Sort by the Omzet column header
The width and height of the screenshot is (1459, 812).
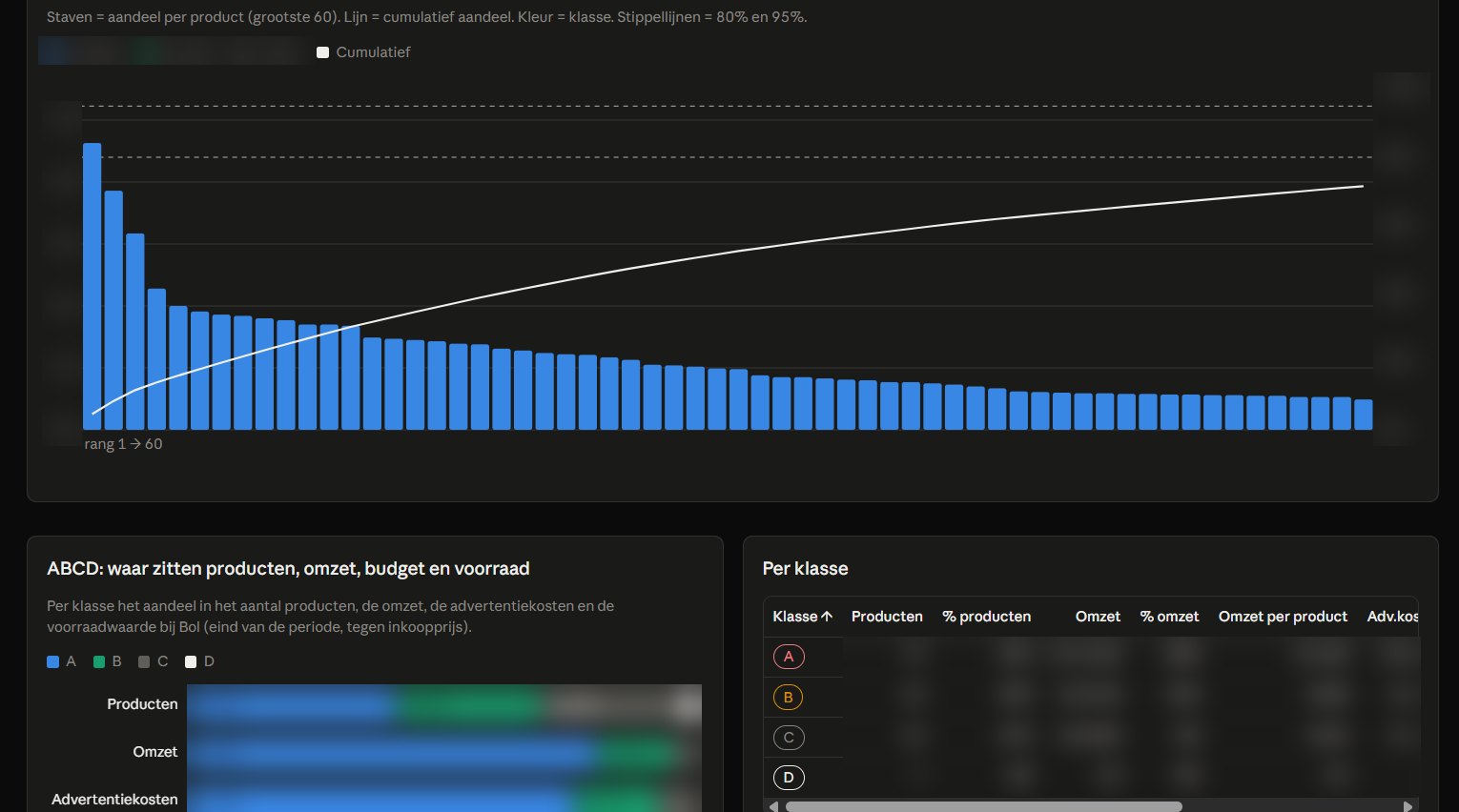pos(1098,617)
